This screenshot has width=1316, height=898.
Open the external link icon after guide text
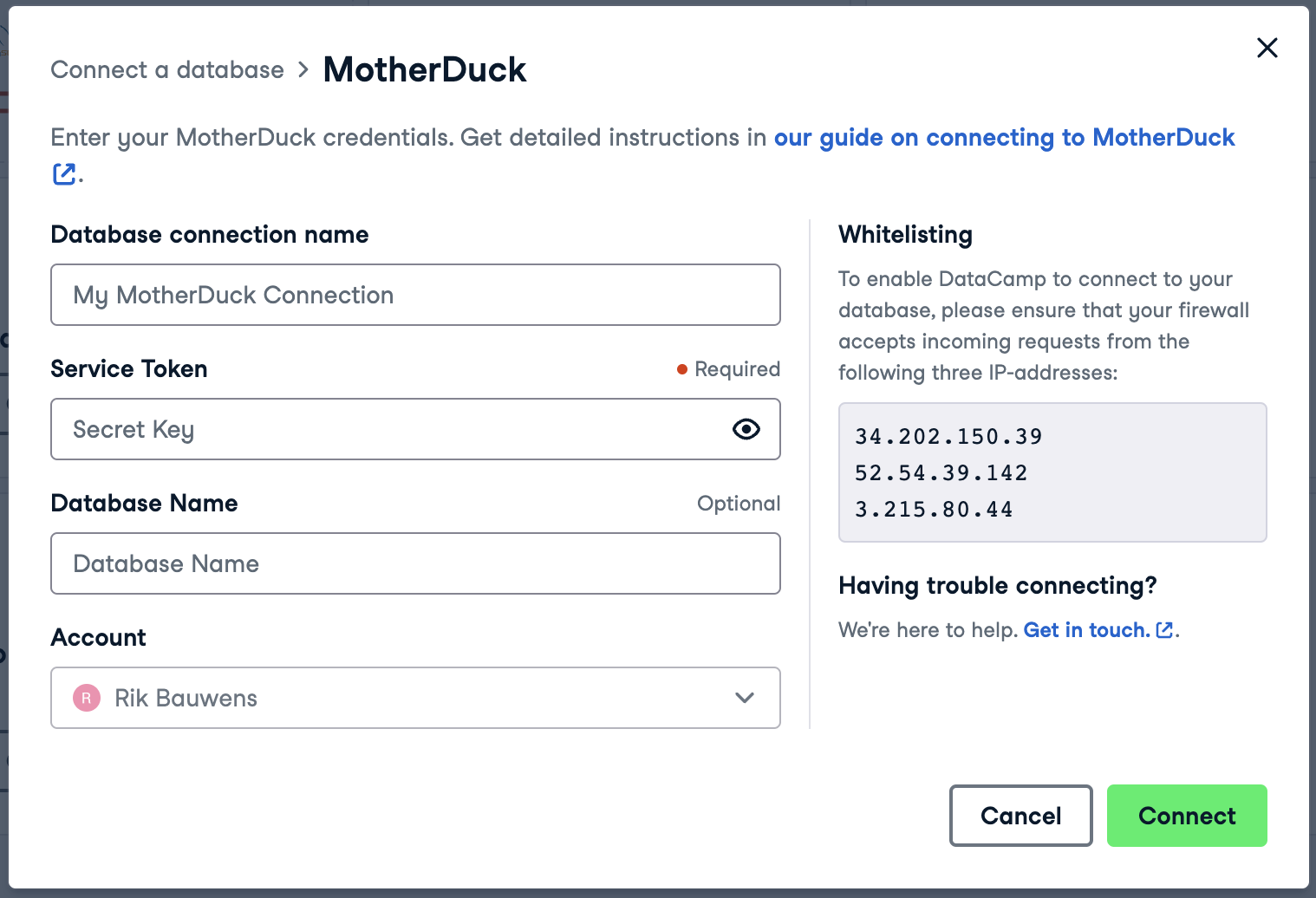pyautogui.click(x=64, y=174)
